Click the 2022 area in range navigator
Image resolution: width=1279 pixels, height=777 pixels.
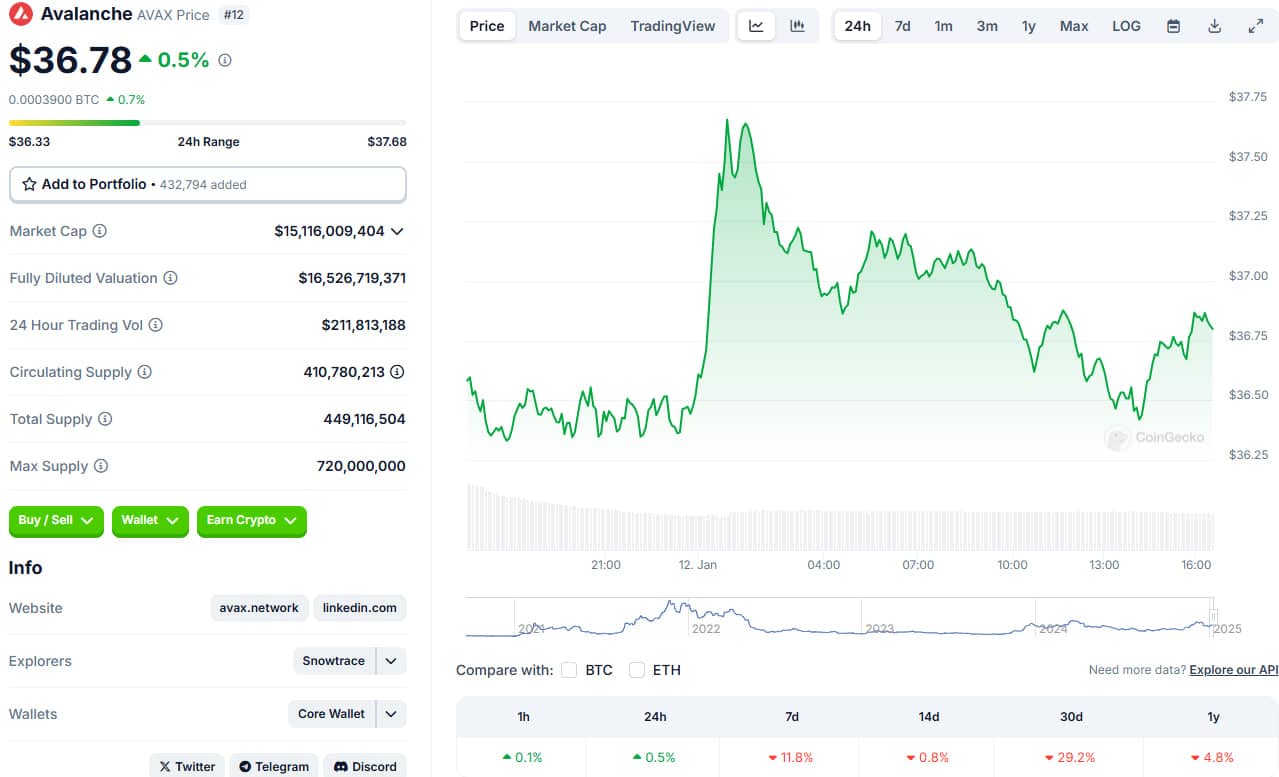point(706,628)
